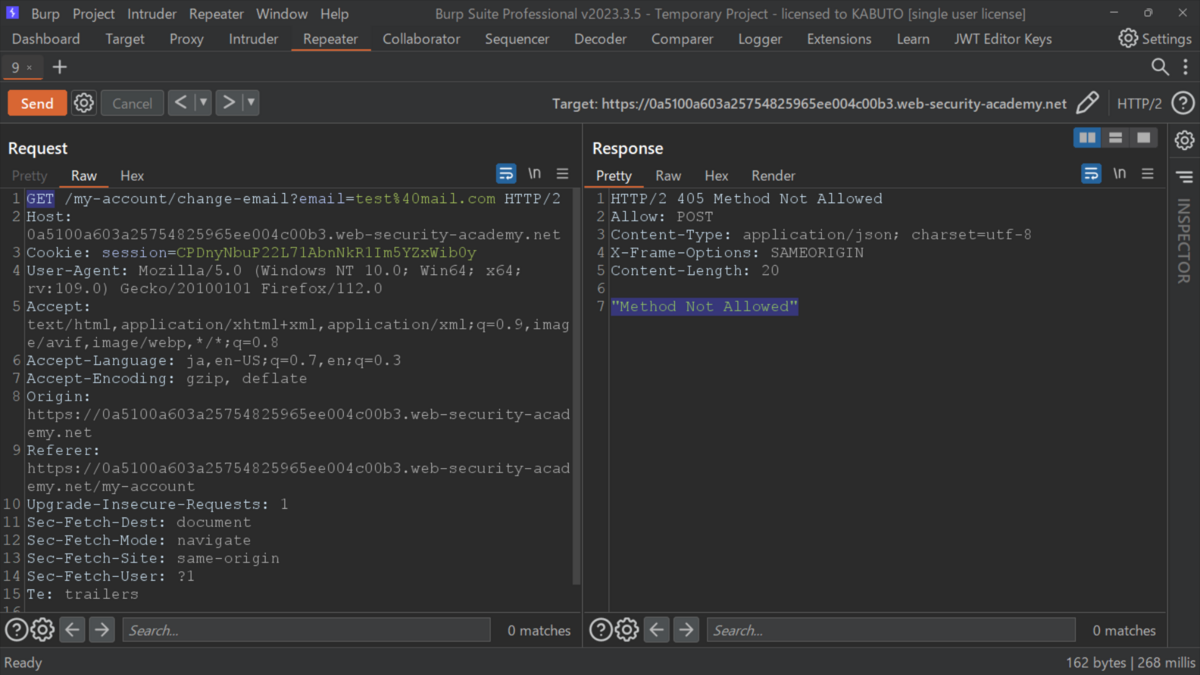
Task: Select Response Render view tab
Action: pos(773,175)
